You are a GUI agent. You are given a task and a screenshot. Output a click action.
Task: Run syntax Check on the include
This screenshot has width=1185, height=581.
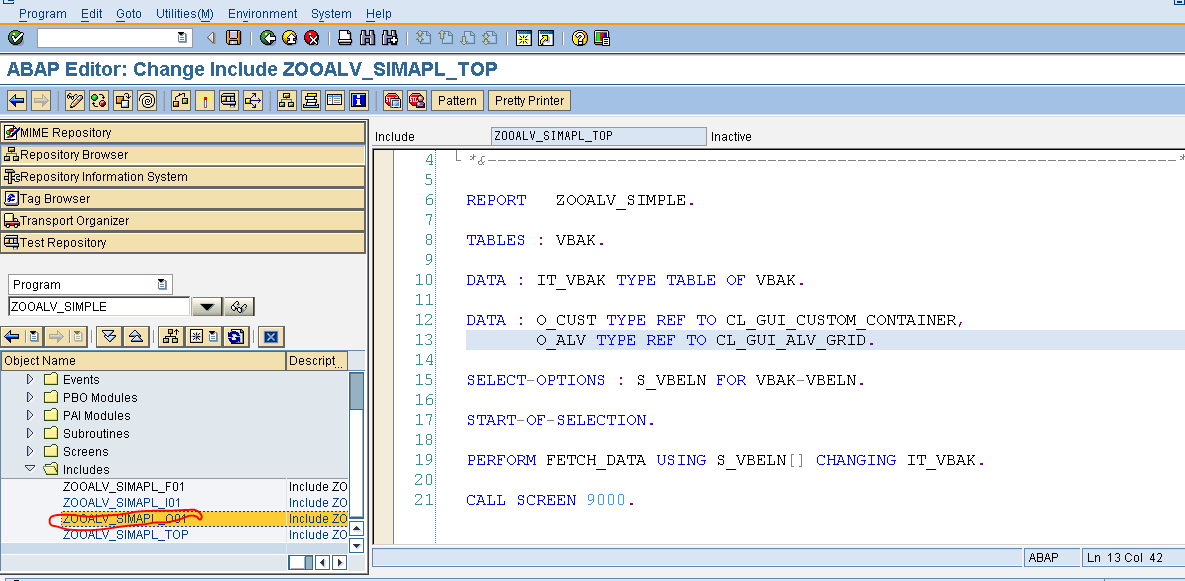pos(98,100)
